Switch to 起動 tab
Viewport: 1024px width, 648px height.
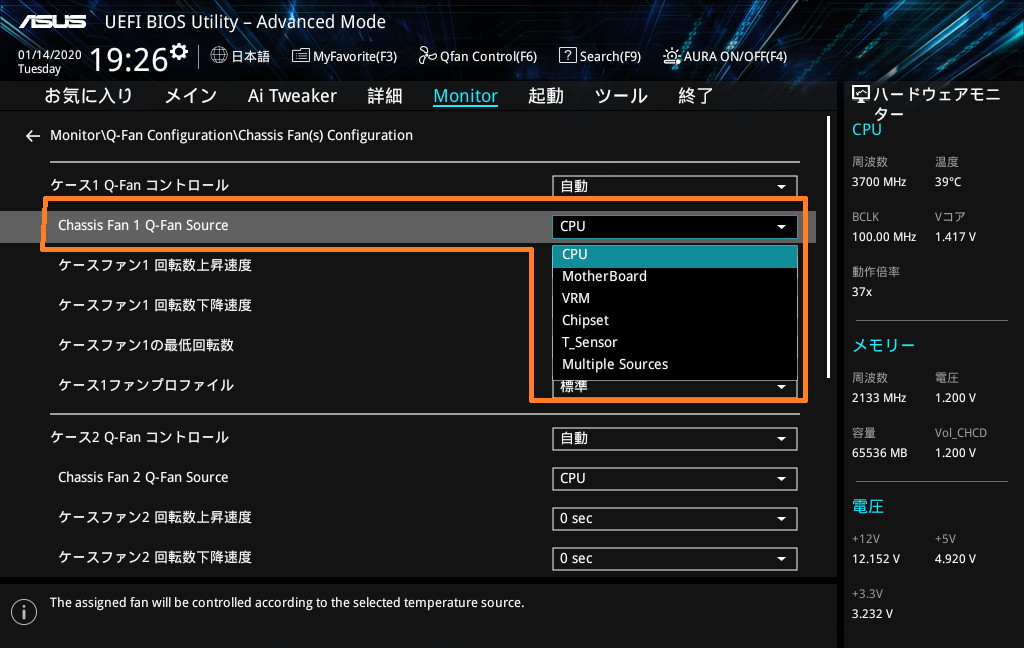coord(546,96)
